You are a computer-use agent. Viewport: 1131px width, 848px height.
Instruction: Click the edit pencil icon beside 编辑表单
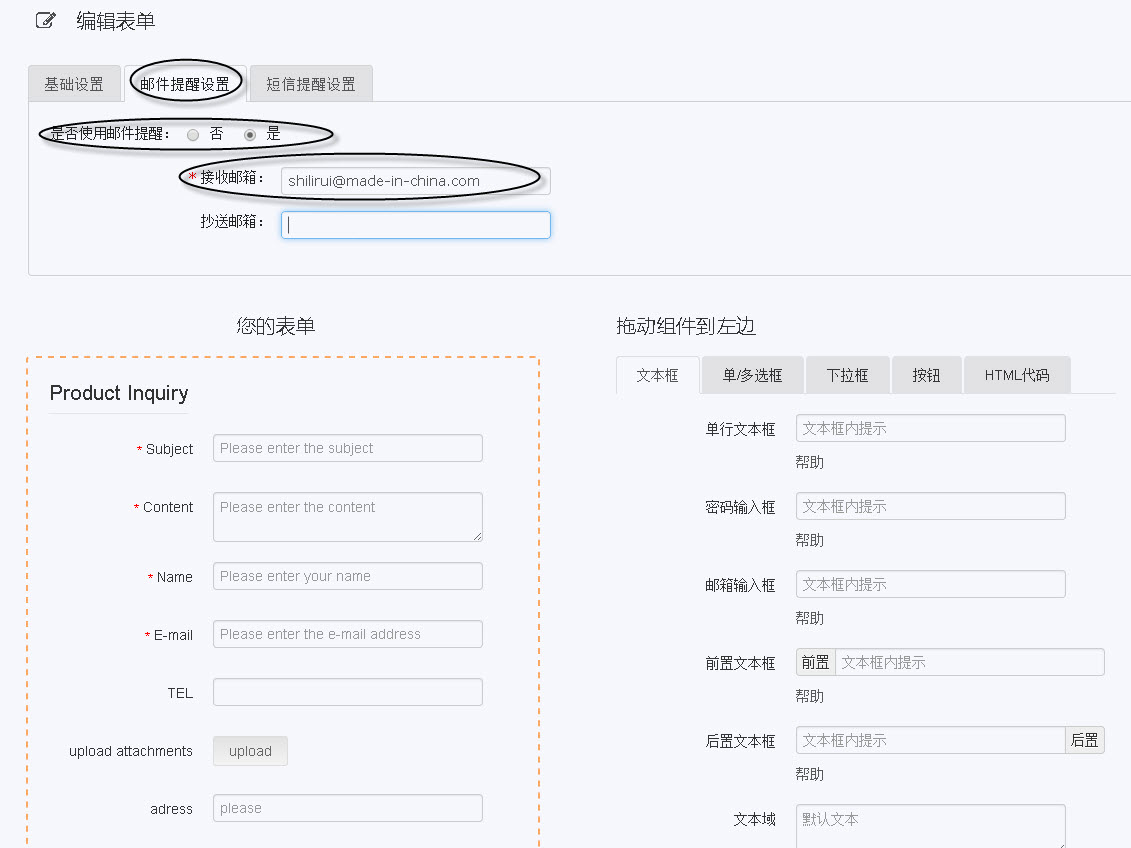(44, 19)
